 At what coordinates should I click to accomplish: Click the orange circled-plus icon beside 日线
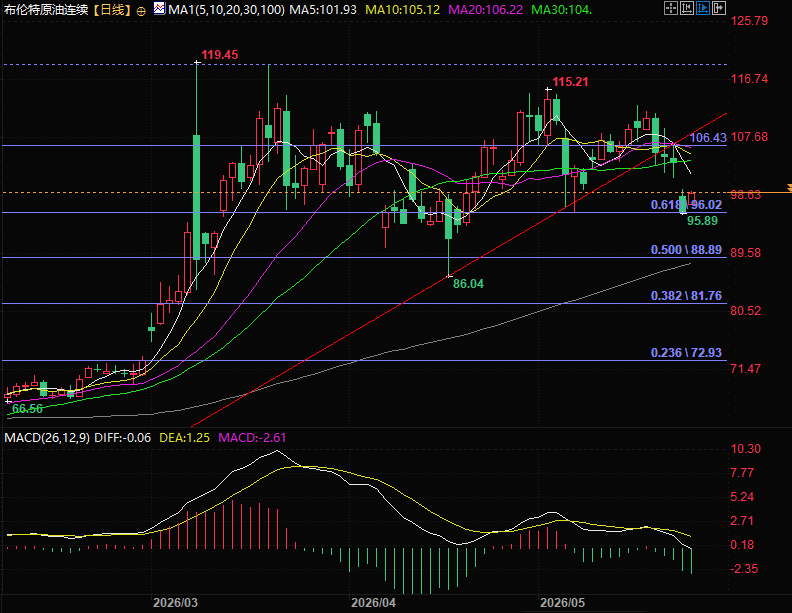coord(141,11)
